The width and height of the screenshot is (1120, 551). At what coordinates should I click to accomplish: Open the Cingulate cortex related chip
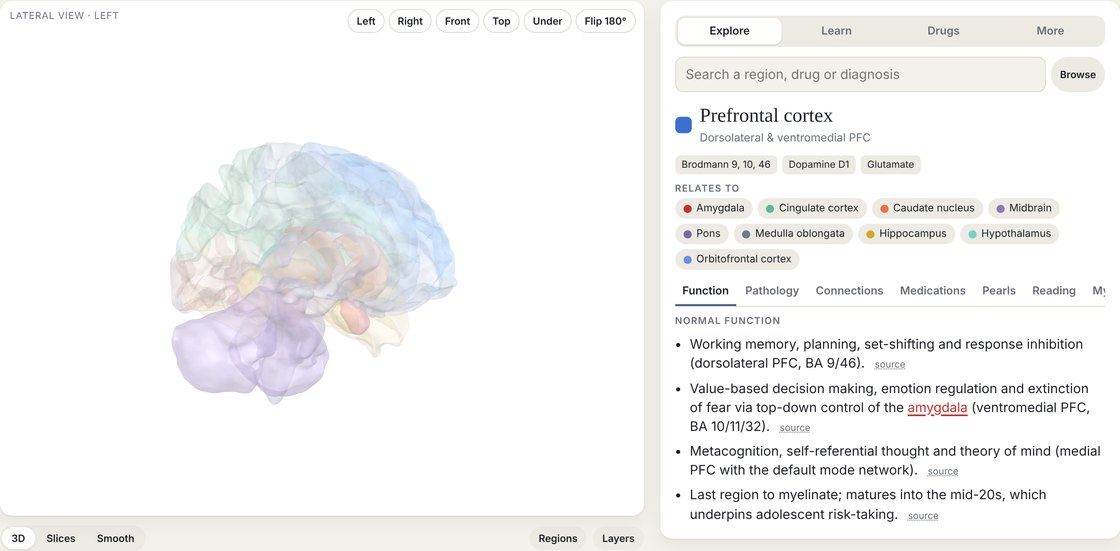(x=812, y=208)
